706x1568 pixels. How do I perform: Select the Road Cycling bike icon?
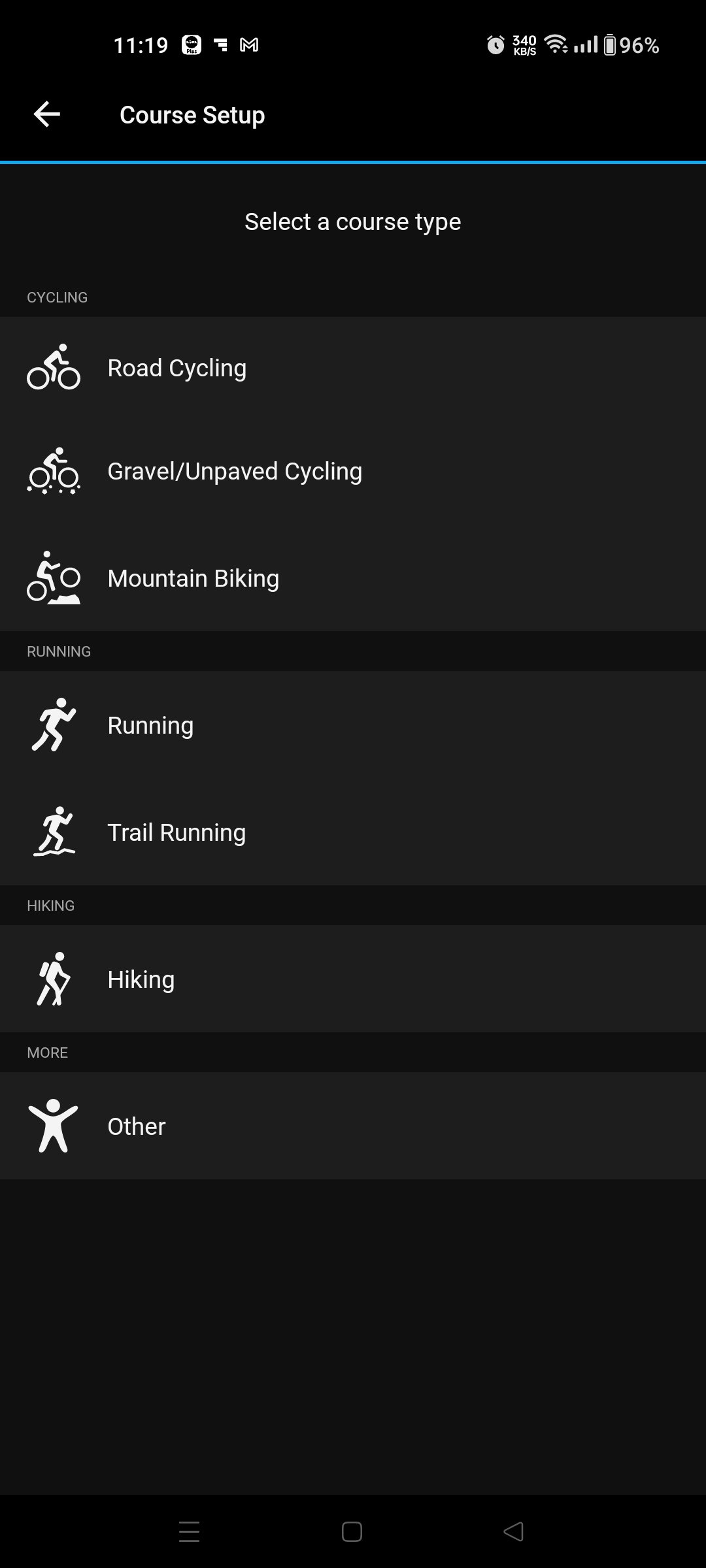[x=54, y=367]
